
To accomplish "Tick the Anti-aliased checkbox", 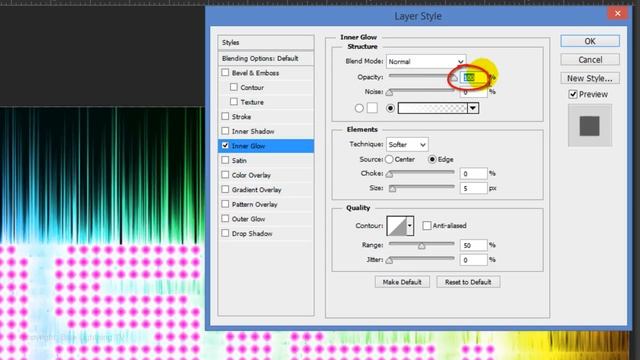I will coord(427,225).
